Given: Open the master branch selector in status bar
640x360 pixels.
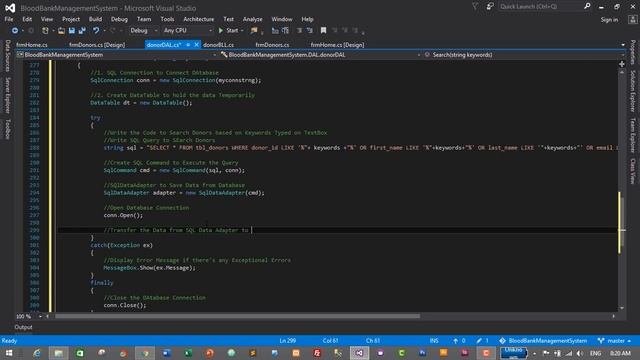Looking at the screenshot, I should pyautogui.click(x=614, y=341).
